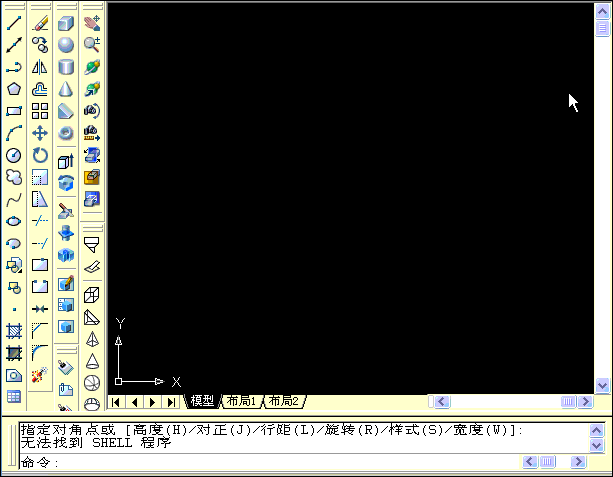This screenshot has height=477, width=613.
Task: Select the Chamfer tool
Action: point(40,331)
